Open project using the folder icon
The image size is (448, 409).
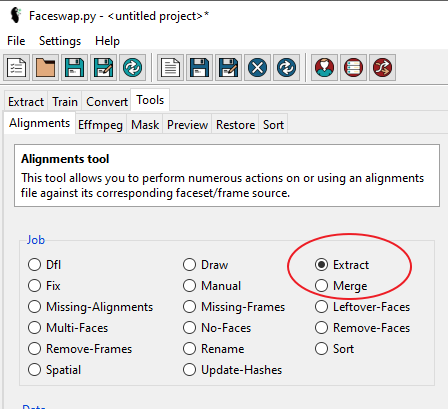click(x=46, y=68)
